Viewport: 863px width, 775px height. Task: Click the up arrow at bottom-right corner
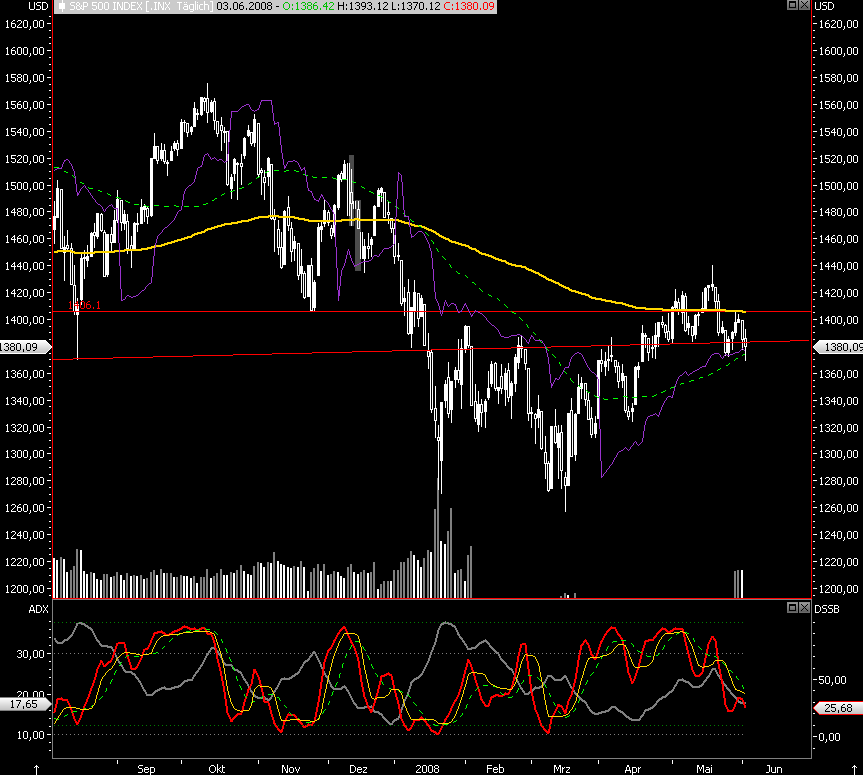pos(854,769)
